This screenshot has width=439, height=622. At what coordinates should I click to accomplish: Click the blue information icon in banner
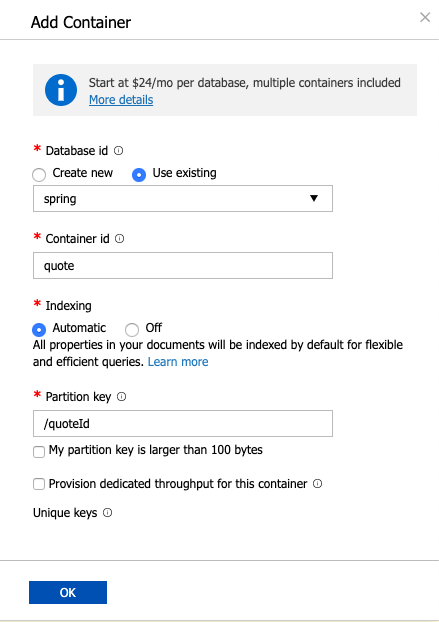click(x=61, y=90)
